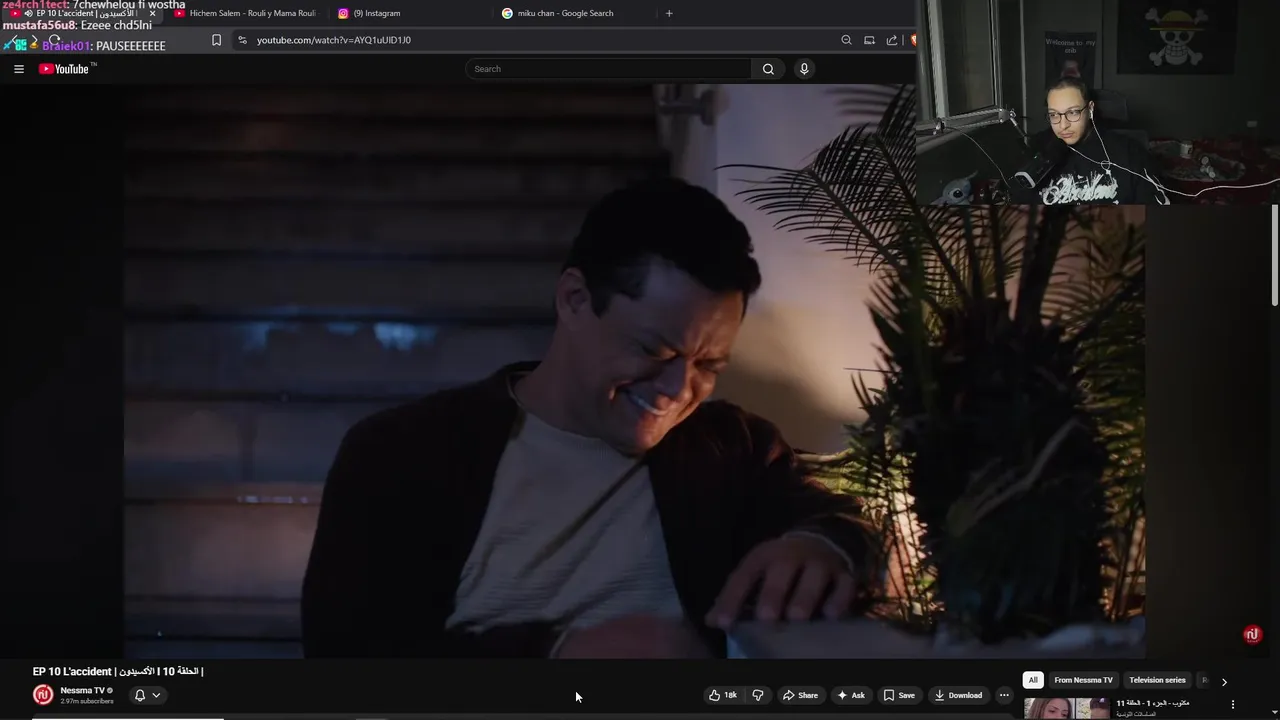This screenshot has height=720, width=1280.
Task: Focus the YouTube search field
Action: point(608,69)
